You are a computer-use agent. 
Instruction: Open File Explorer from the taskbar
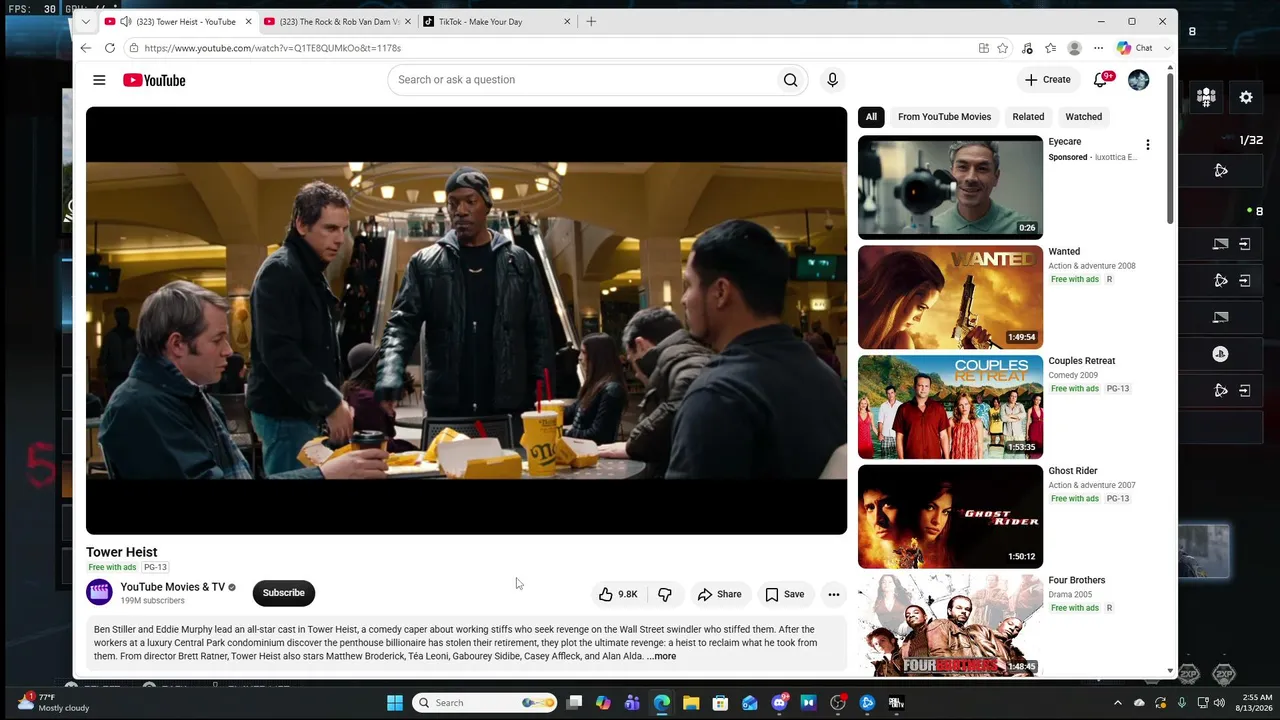[x=691, y=703]
